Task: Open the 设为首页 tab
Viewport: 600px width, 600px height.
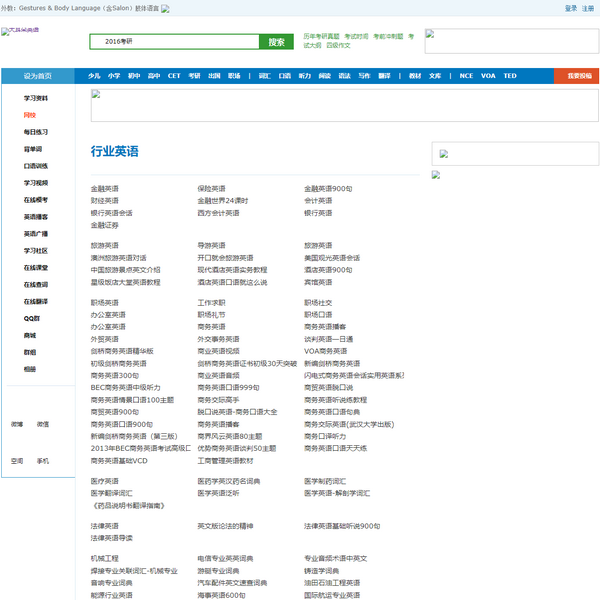Action: coord(38,76)
